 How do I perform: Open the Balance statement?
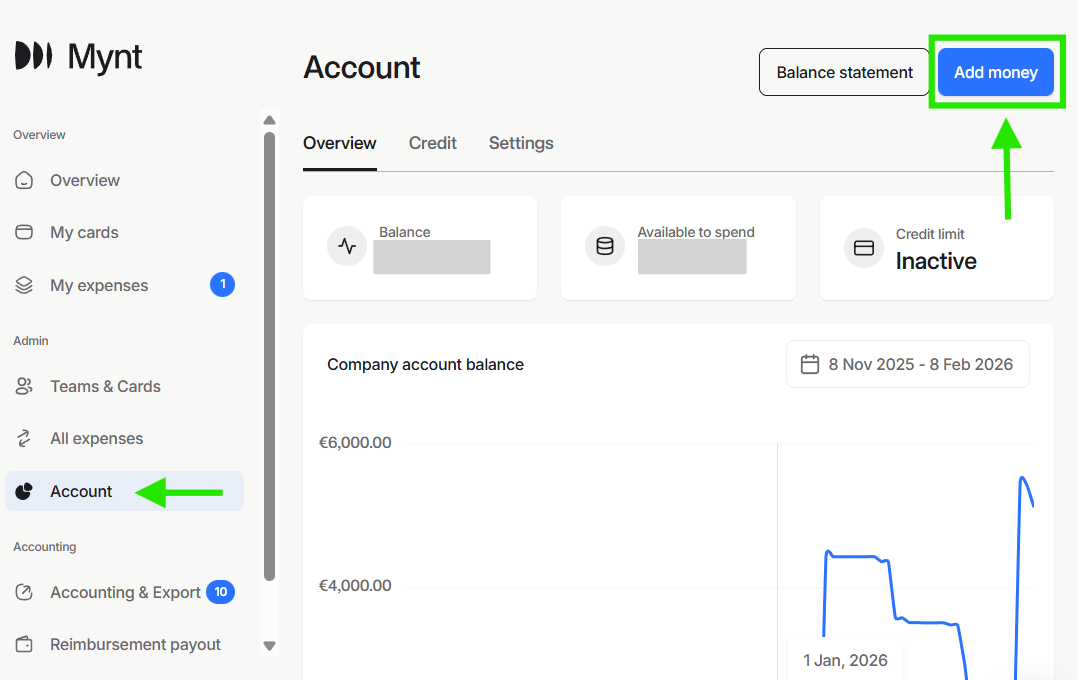point(844,72)
